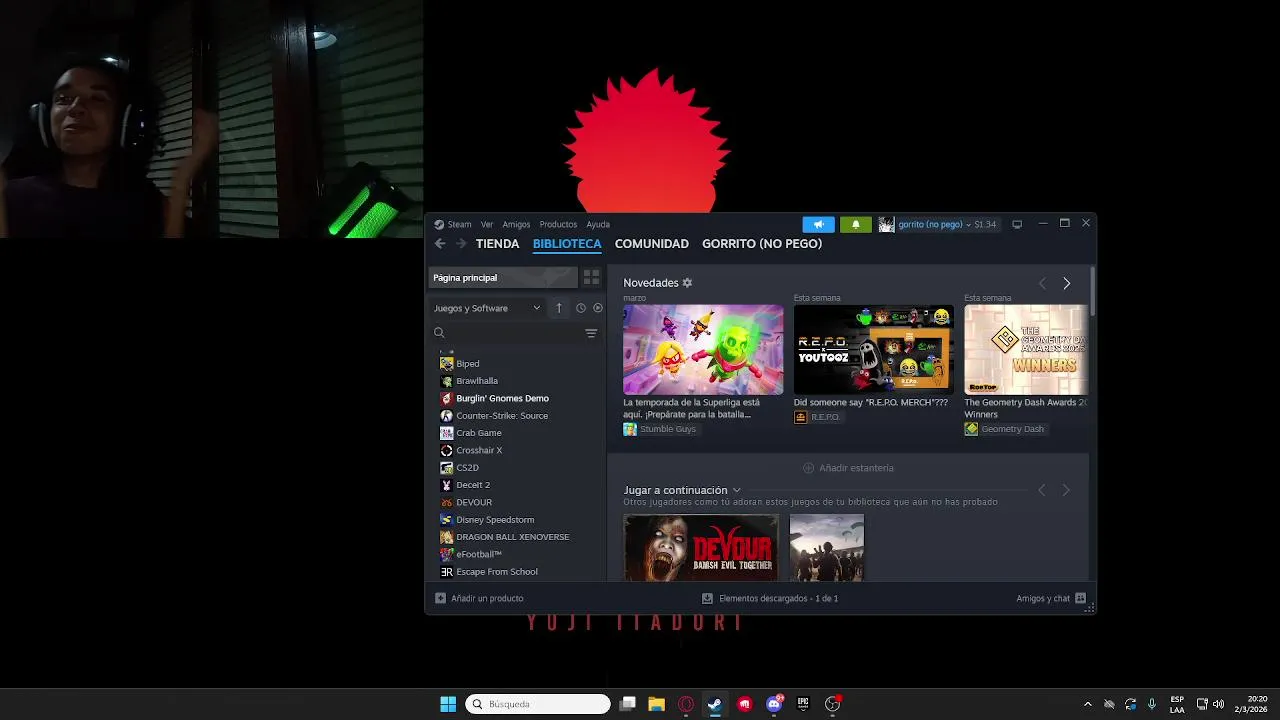This screenshot has width=1280, height=720.
Task: Click Añadir un producto
Action: pos(479,598)
